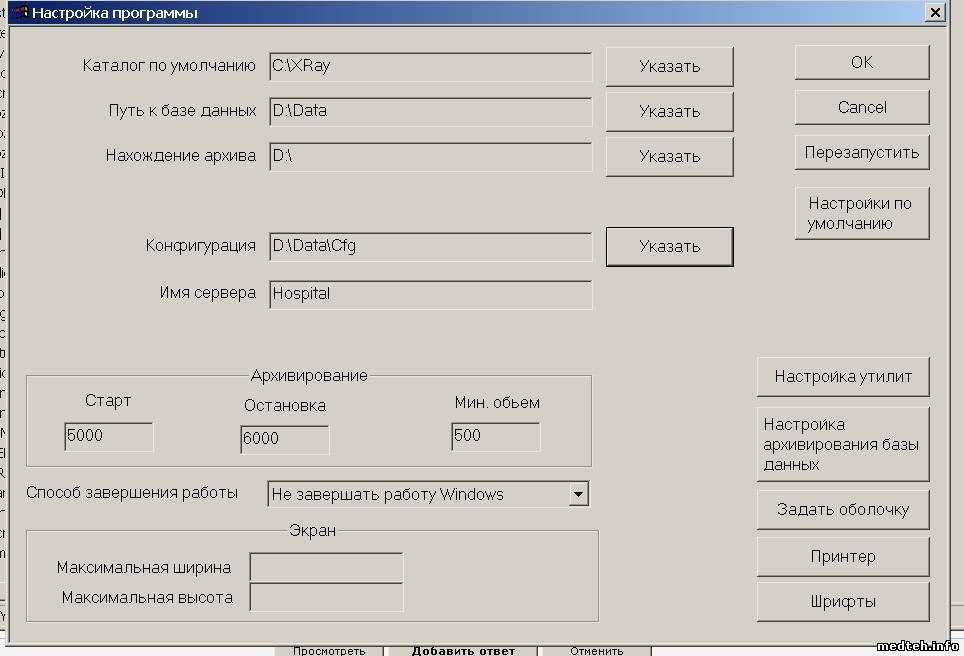The height and width of the screenshot is (656, 964).
Task: Click the Максимальная ширина input field
Action: [326, 567]
